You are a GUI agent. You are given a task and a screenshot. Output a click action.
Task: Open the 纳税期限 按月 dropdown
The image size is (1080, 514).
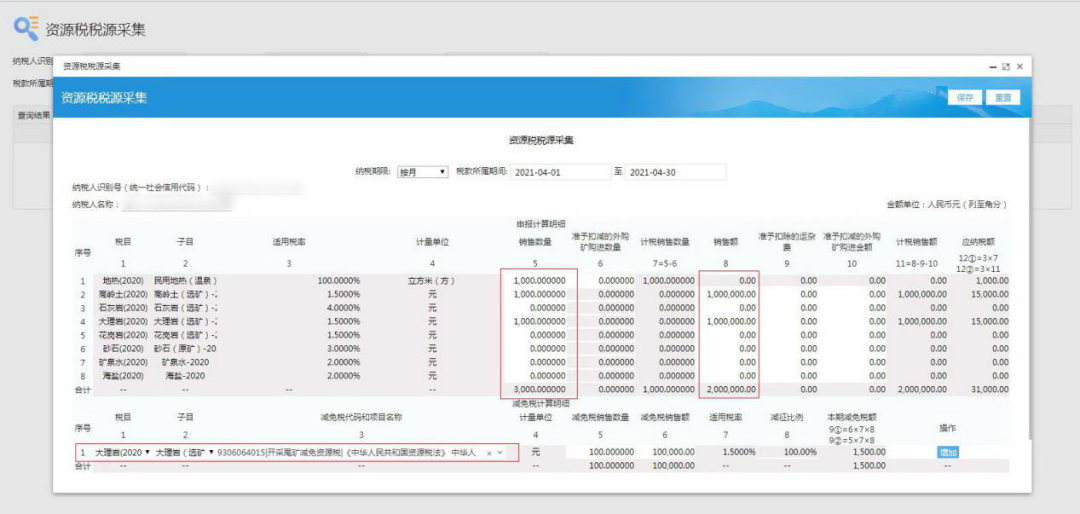(x=423, y=172)
